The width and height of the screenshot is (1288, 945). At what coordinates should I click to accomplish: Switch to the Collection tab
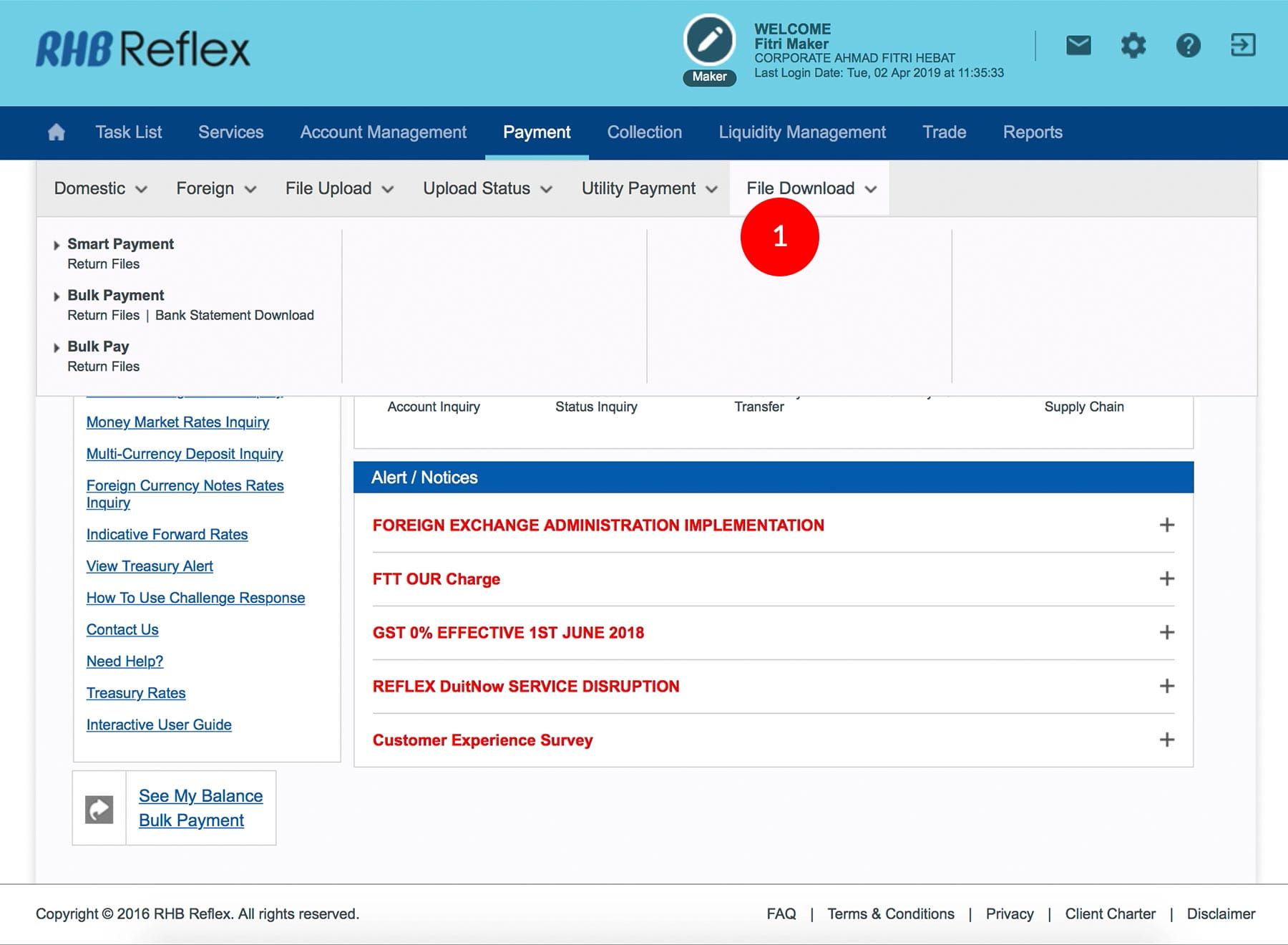[x=644, y=132]
